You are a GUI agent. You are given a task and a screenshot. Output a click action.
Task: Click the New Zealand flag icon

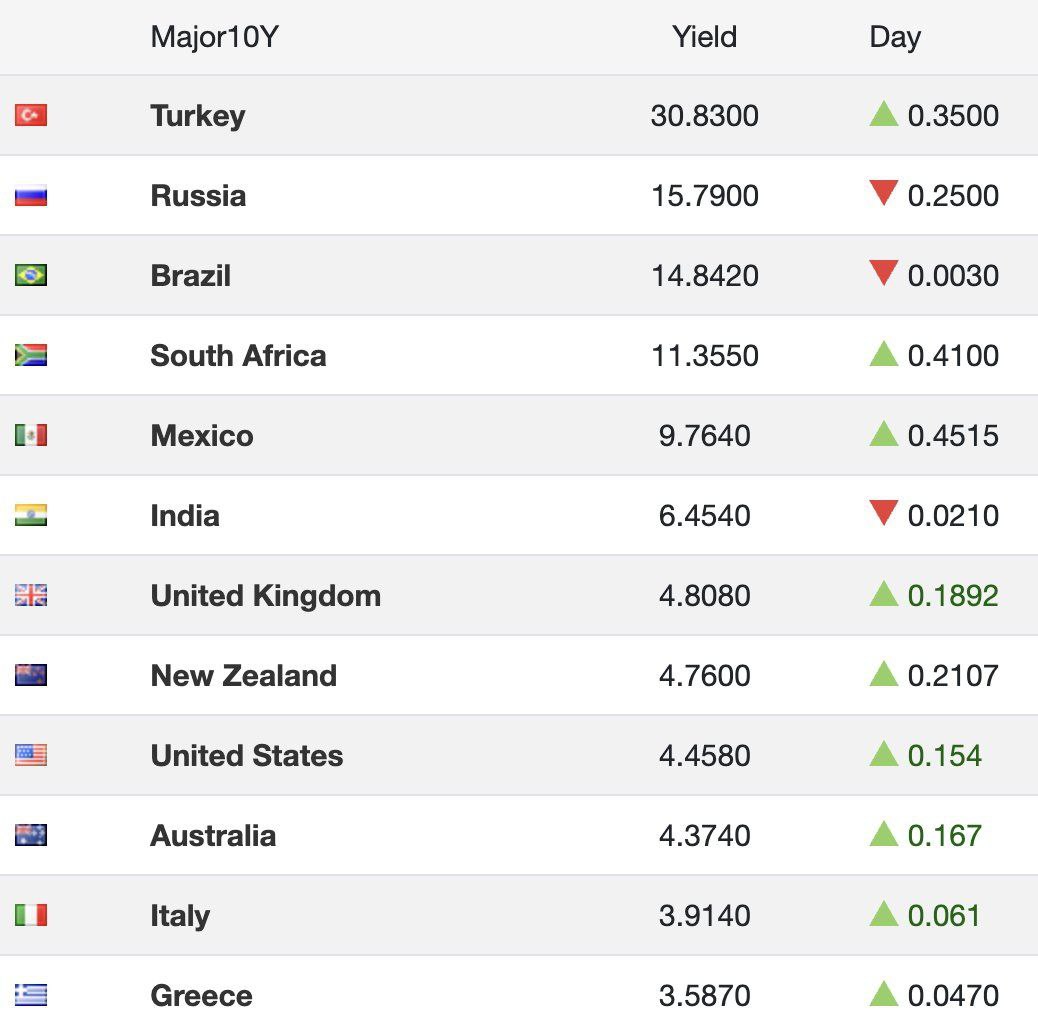point(31,676)
